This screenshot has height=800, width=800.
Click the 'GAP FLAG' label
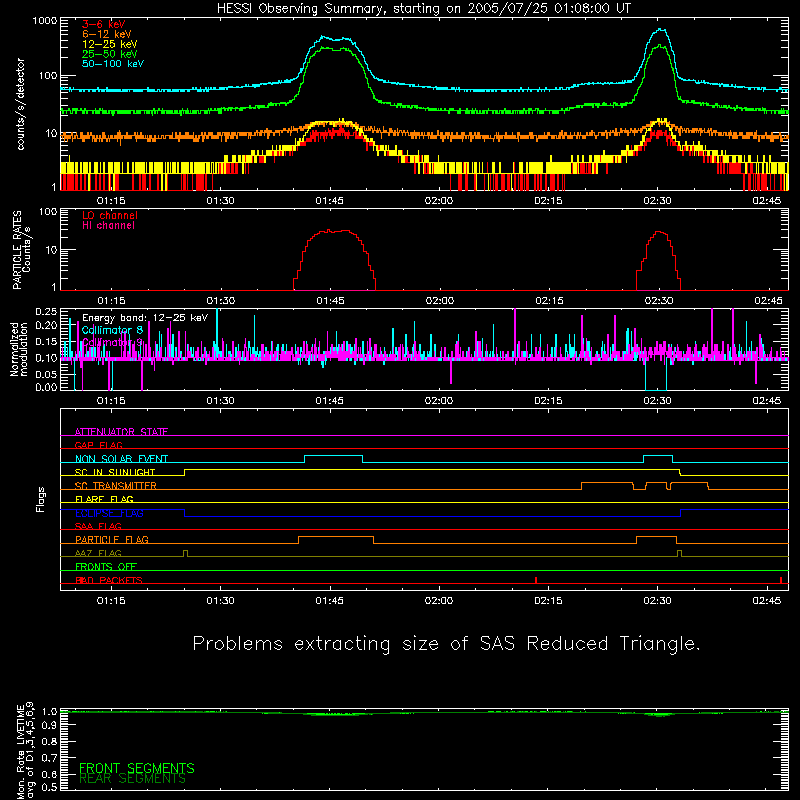tap(98, 445)
